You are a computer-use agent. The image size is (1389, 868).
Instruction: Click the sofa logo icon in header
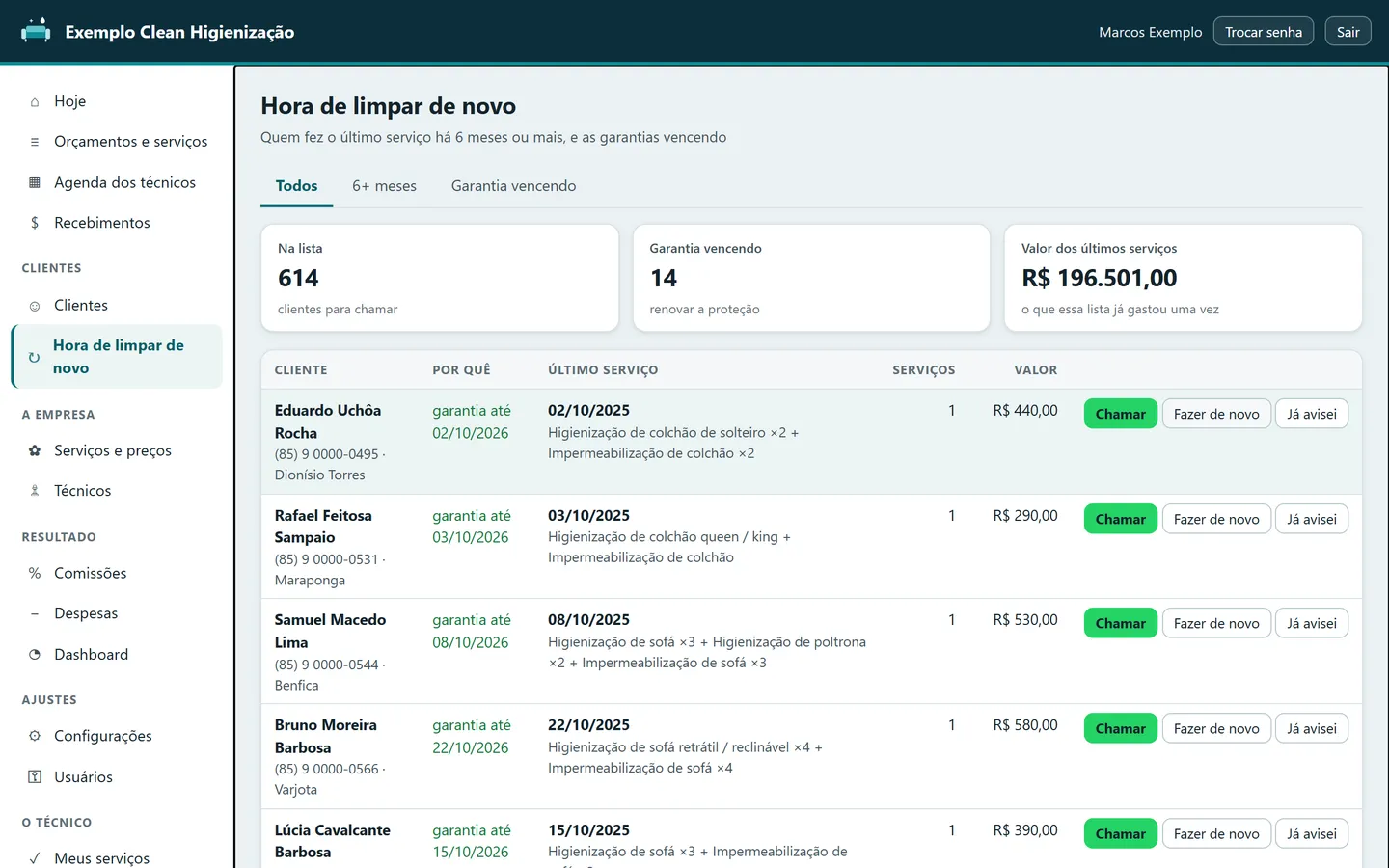pyautogui.click(x=36, y=31)
